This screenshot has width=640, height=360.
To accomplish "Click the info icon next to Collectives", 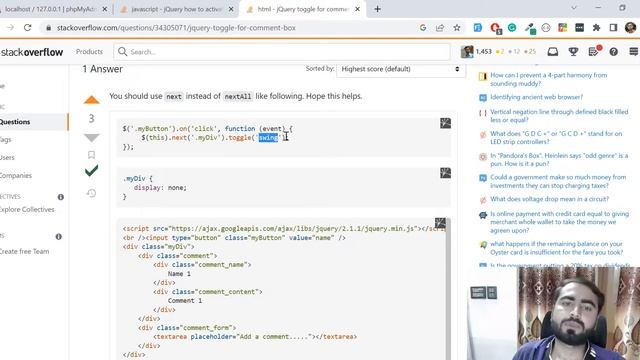I will pos(61,197).
